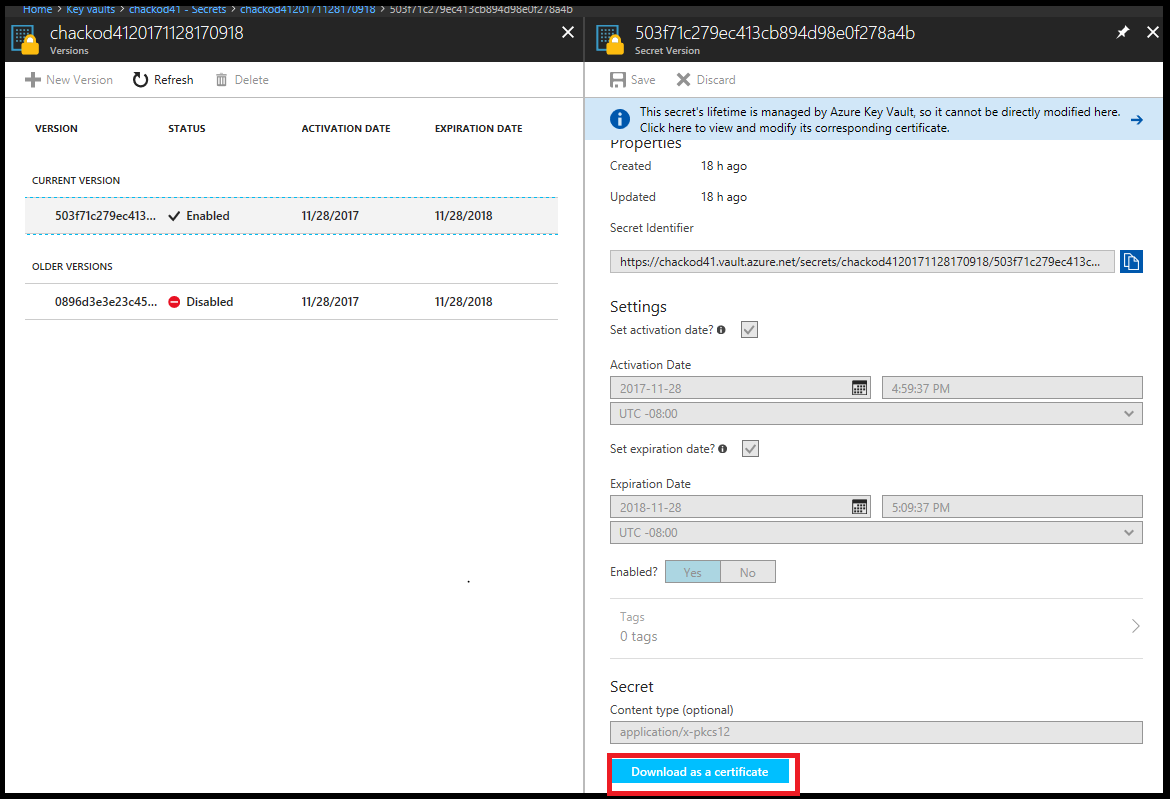Click the Save button label
Screen dimensions: 1170x799
(642, 80)
